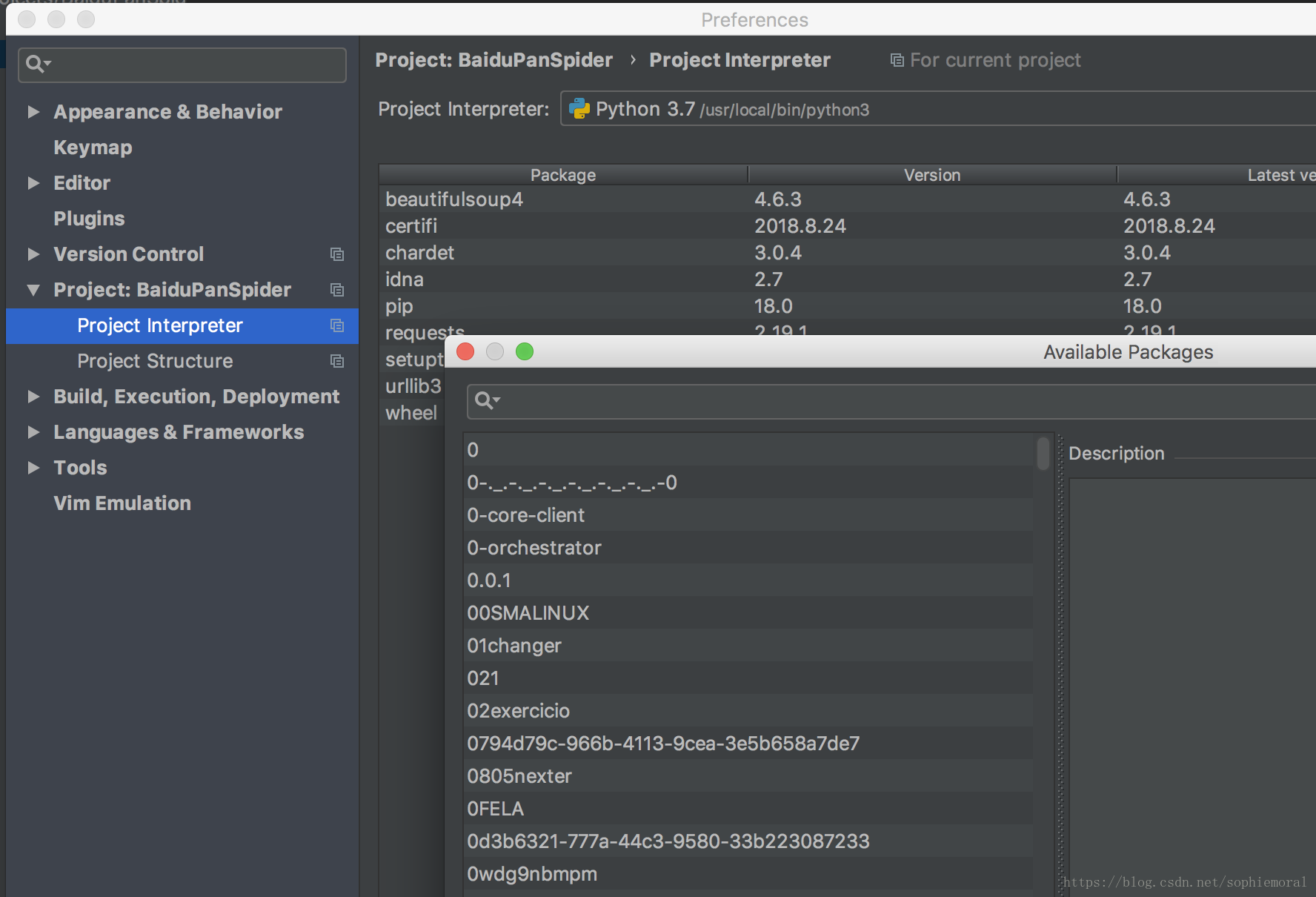
Task: Select the 00SMALINUX package
Action: pos(748,613)
